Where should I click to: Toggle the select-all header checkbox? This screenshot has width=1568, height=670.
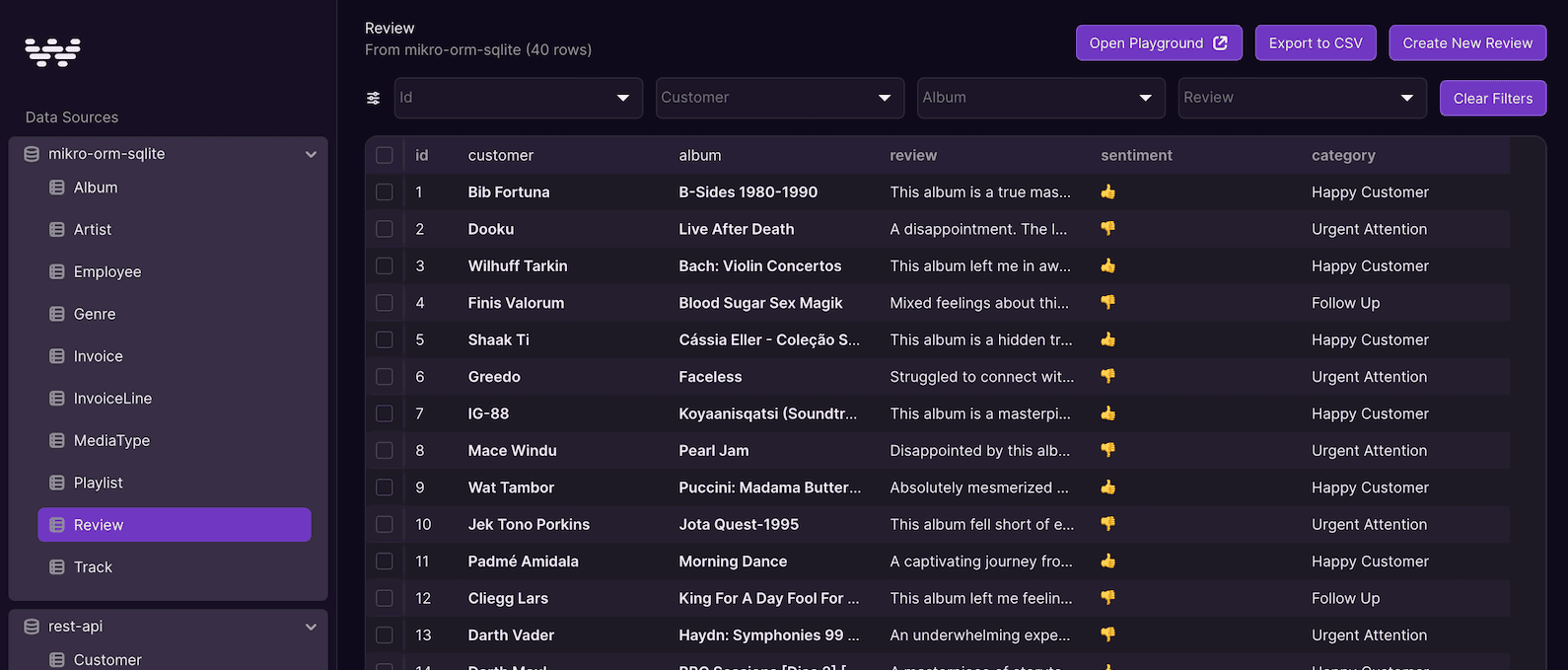[x=385, y=156]
